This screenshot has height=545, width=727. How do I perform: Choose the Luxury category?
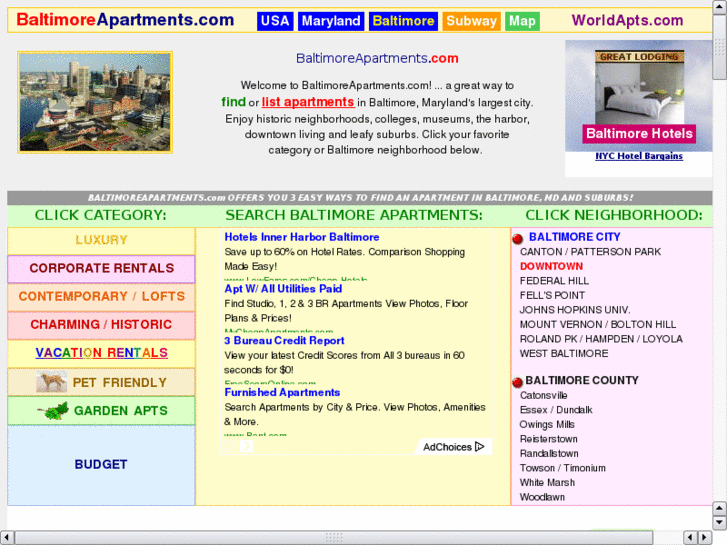point(101,240)
